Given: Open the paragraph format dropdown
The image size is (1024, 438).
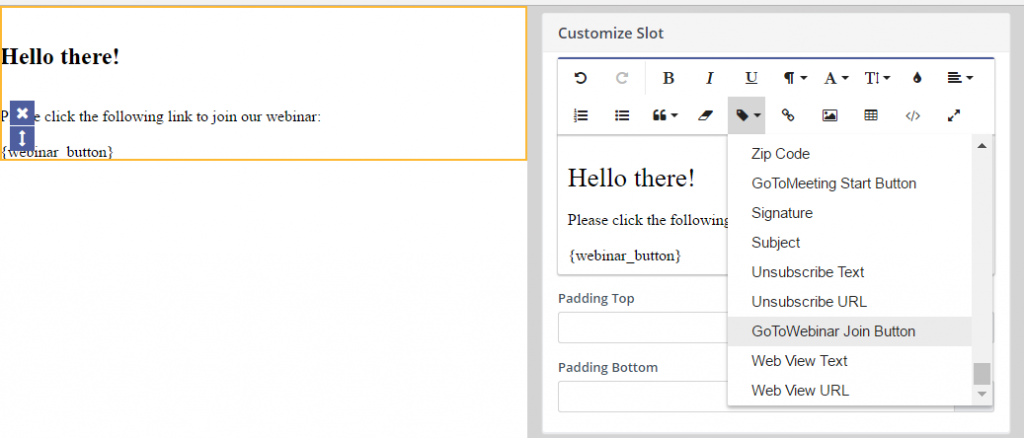Looking at the screenshot, I should pyautogui.click(x=795, y=78).
